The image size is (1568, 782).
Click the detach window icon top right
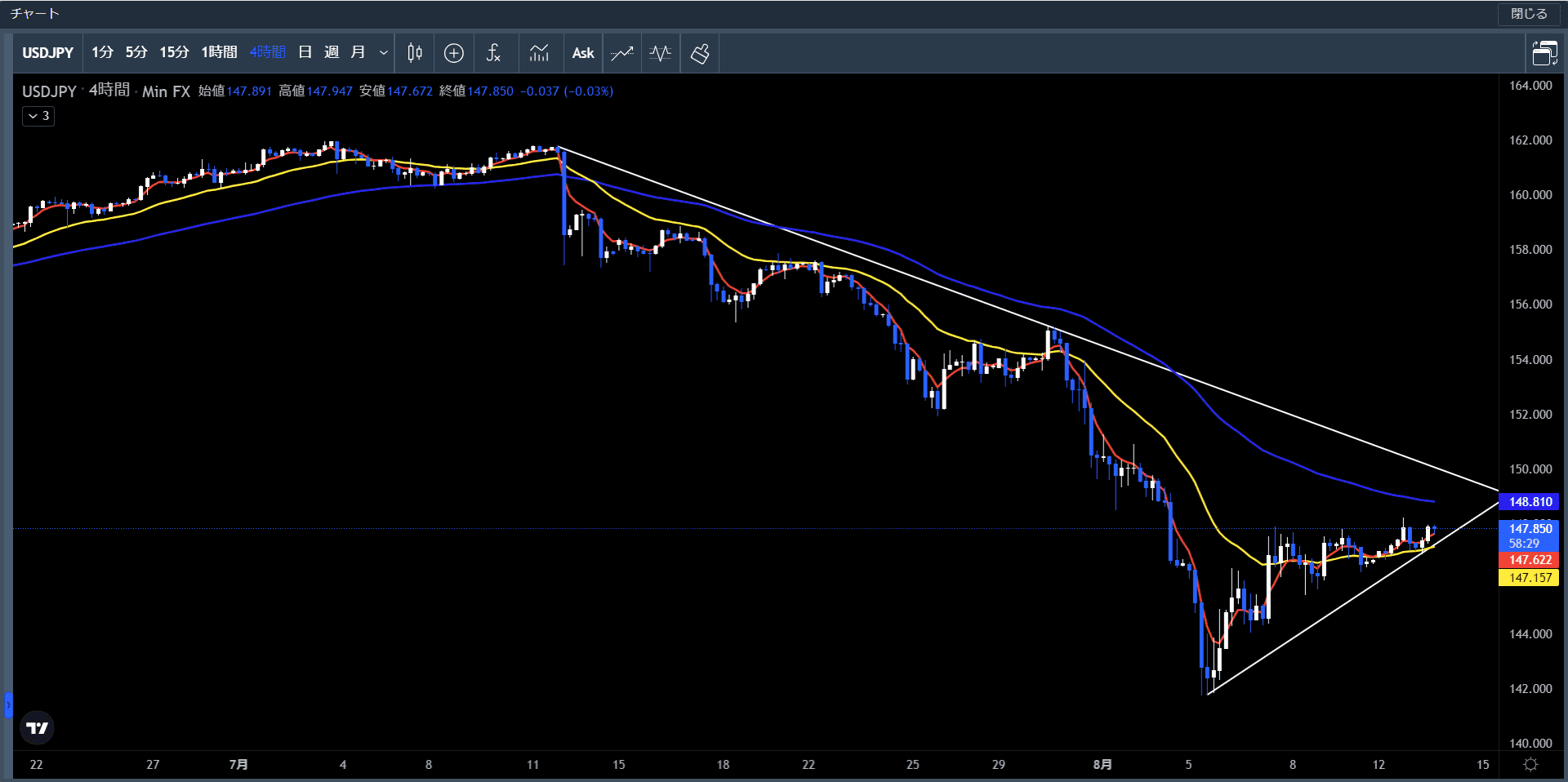(1544, 53)
